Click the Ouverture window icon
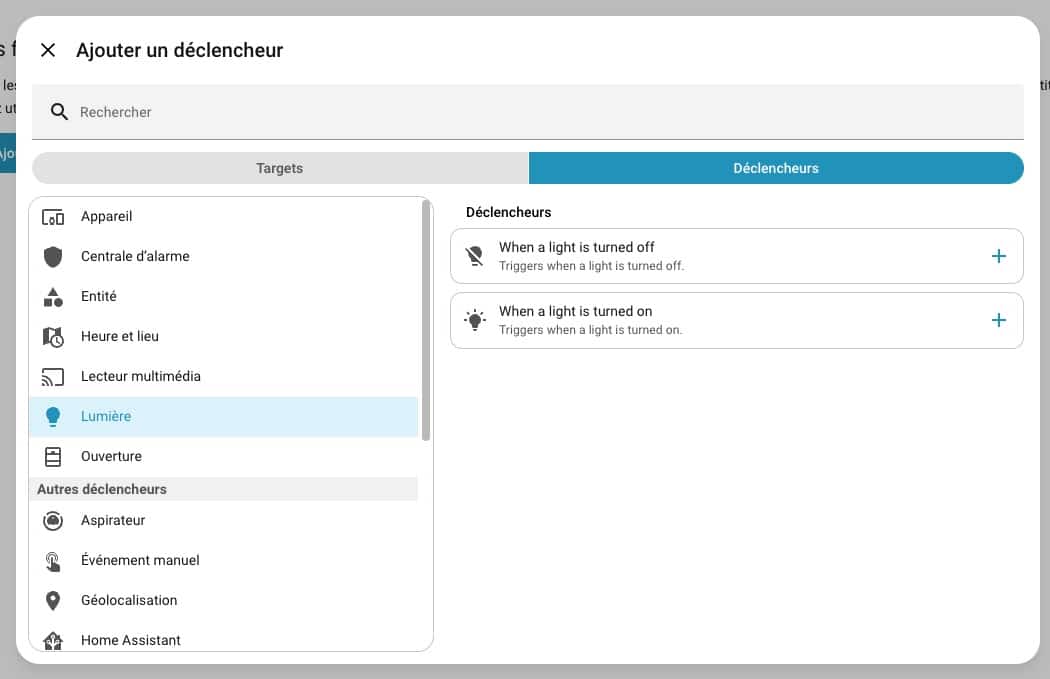 (x=53, y=457)
